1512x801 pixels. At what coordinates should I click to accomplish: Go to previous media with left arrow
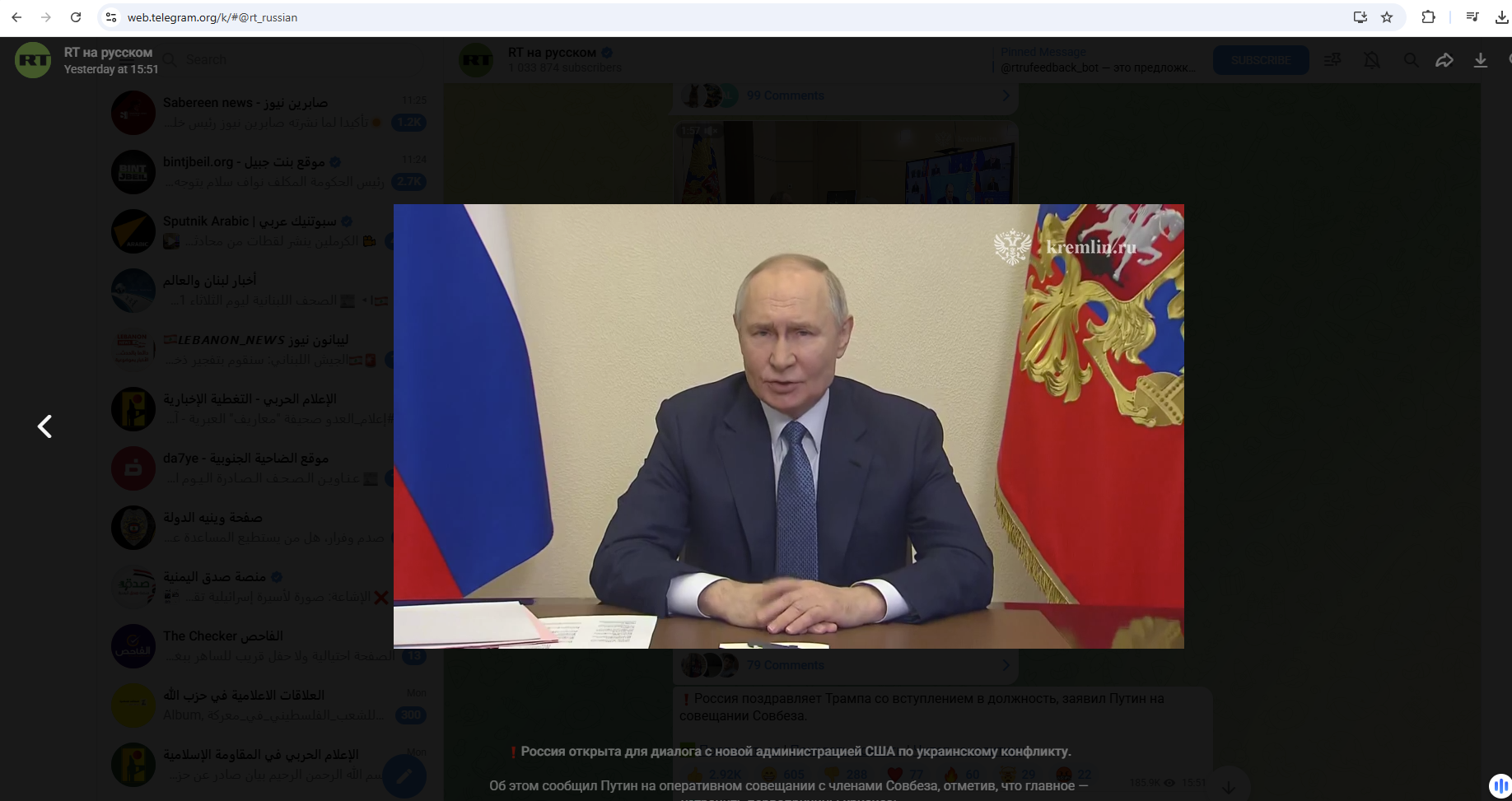(45, 426)
